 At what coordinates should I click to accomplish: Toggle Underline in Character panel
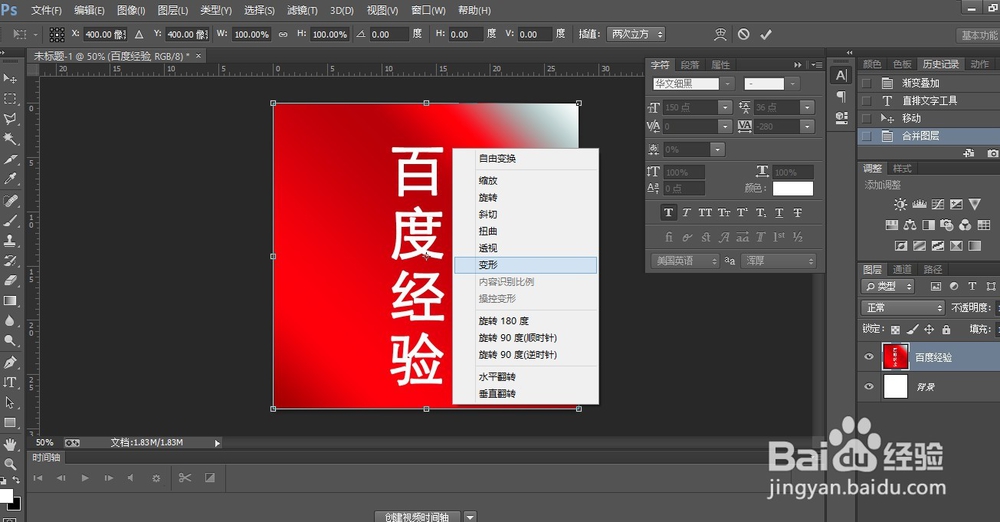pyautogui.click(x=779, y=213)
